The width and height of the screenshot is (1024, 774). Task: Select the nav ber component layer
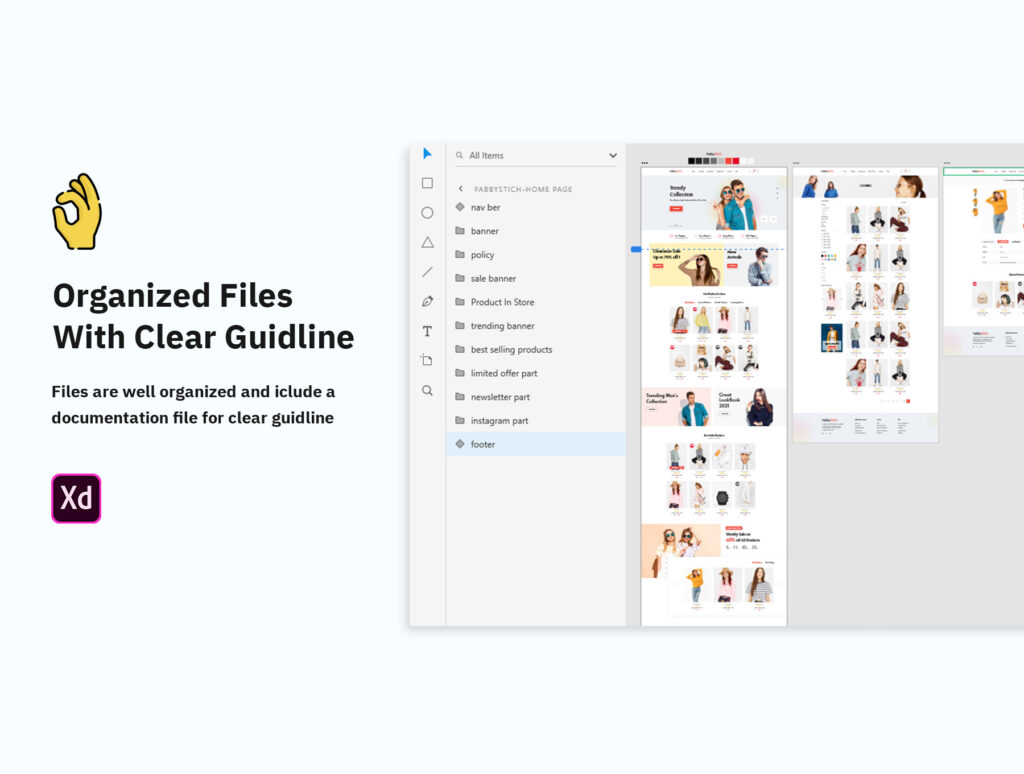(485, 207)
